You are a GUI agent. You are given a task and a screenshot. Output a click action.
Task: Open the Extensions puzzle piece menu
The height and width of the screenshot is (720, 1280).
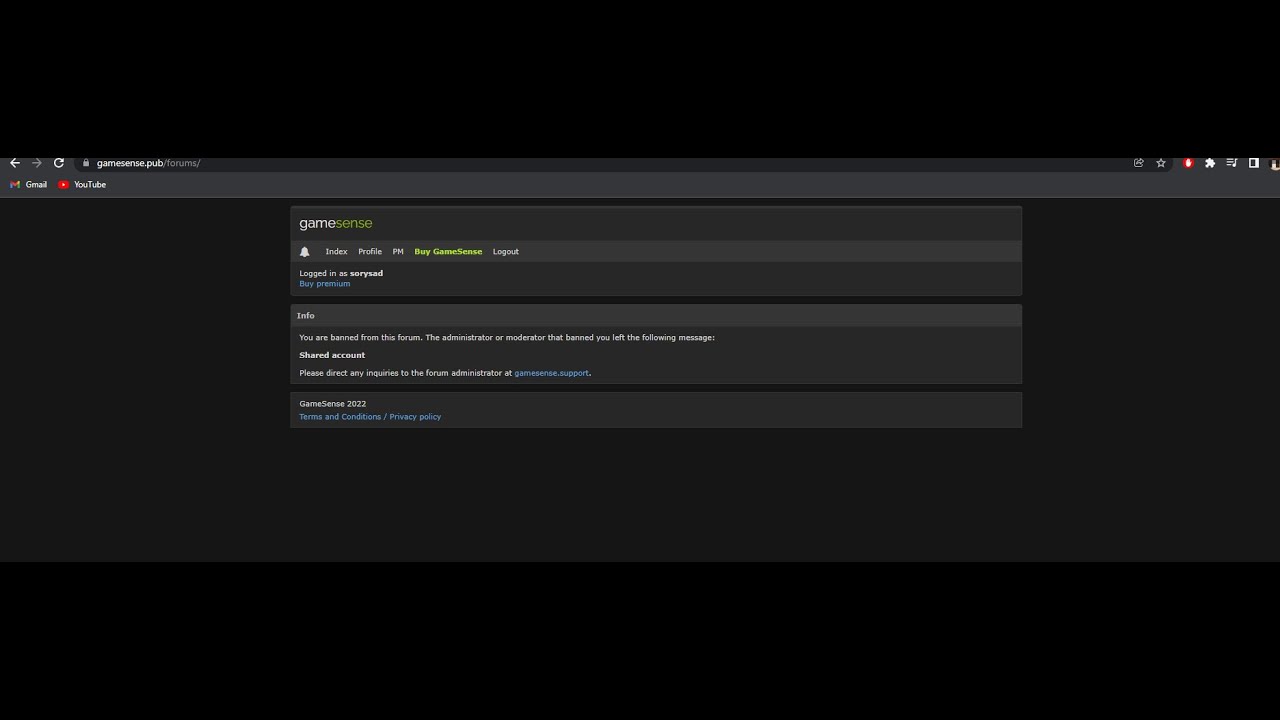(1210, 163)
